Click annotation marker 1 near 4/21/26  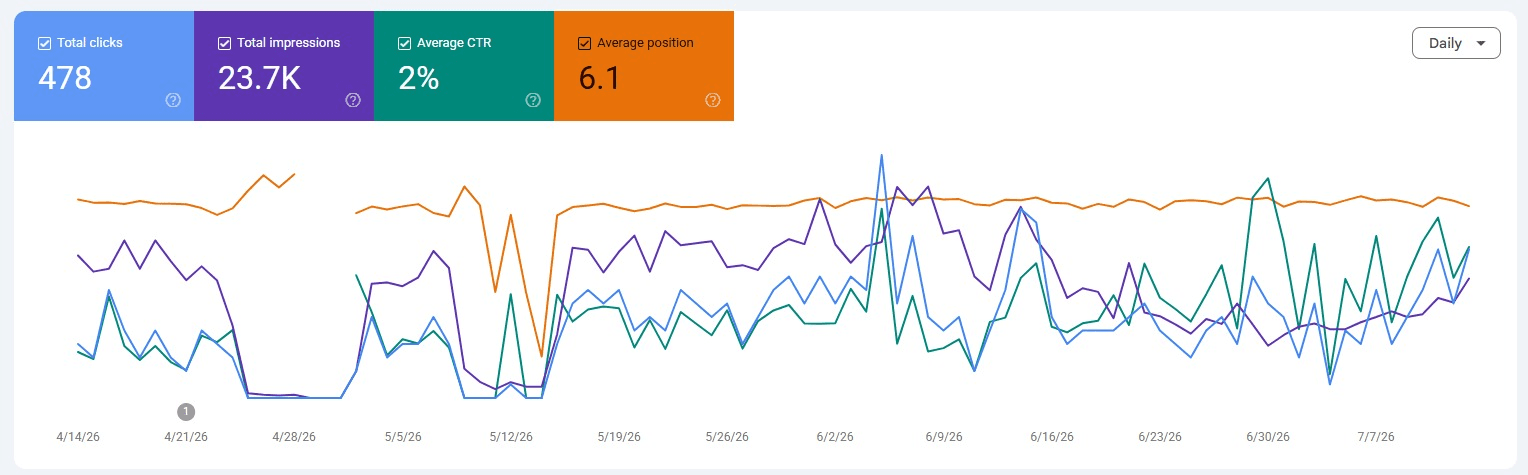pyautogui.click(x=185, y=411)
